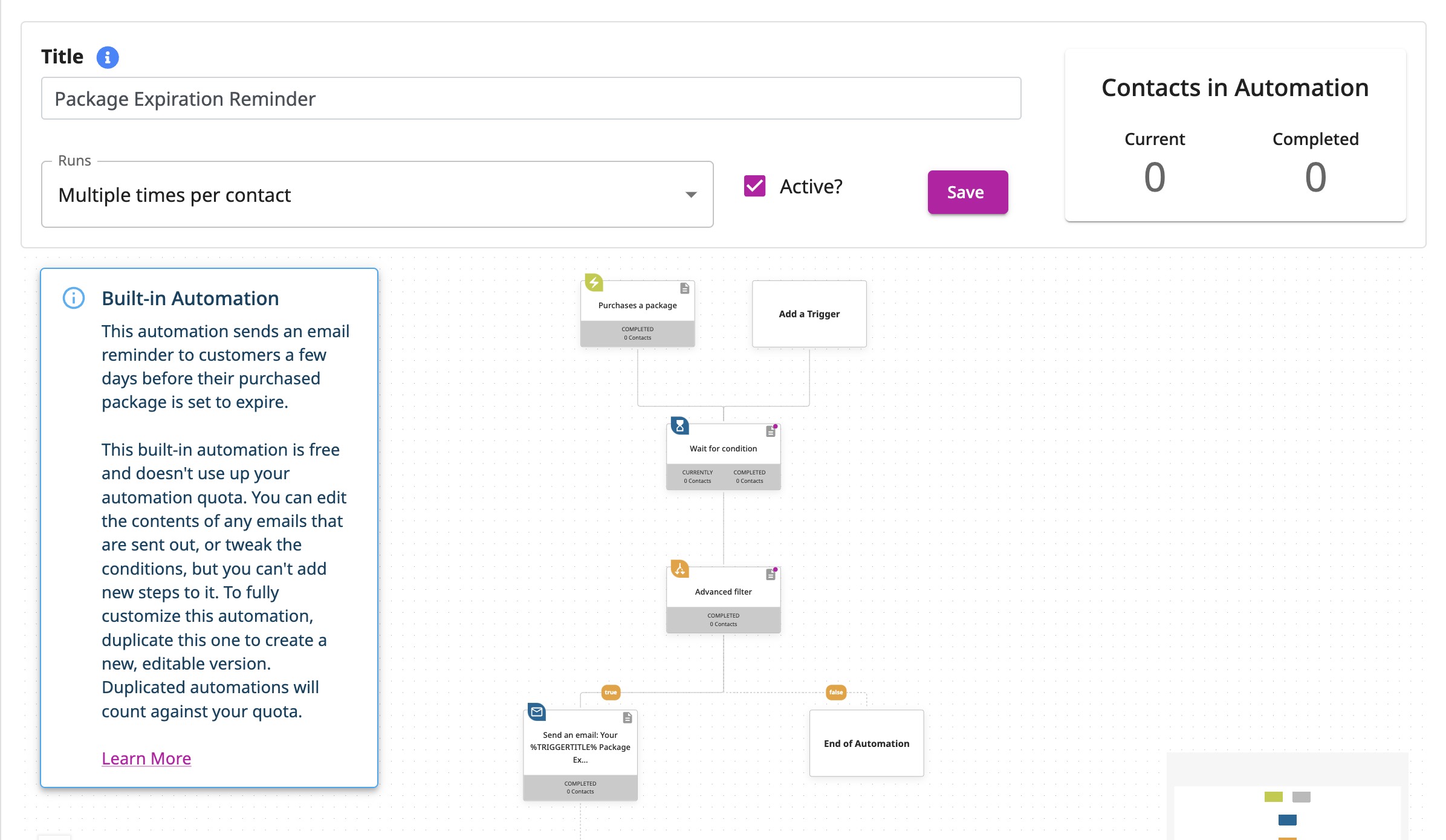Click the false branch label on Advanced filter
The image size is (1446, 840).
point(835,693)
